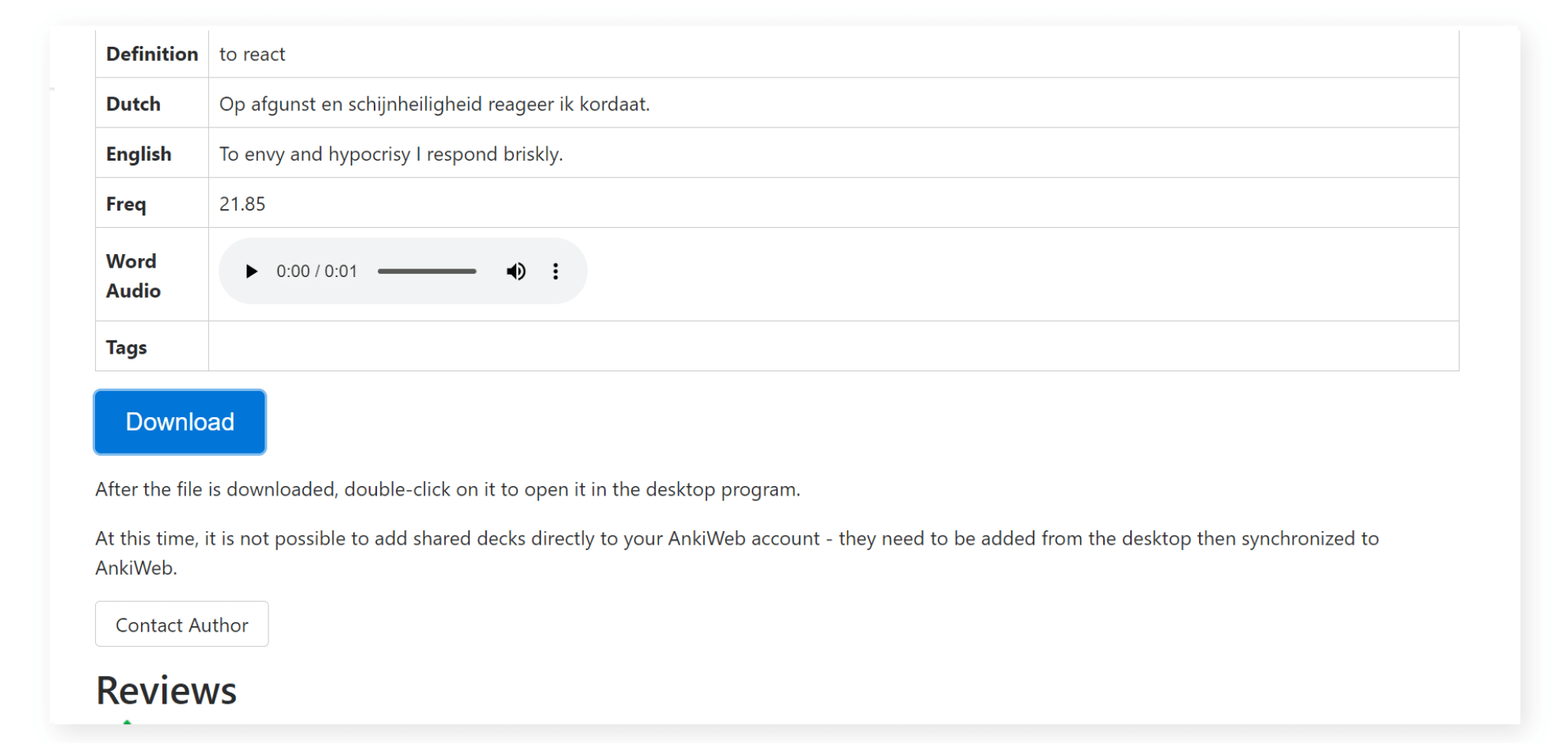Click the Dutch field label

[133, 104]
